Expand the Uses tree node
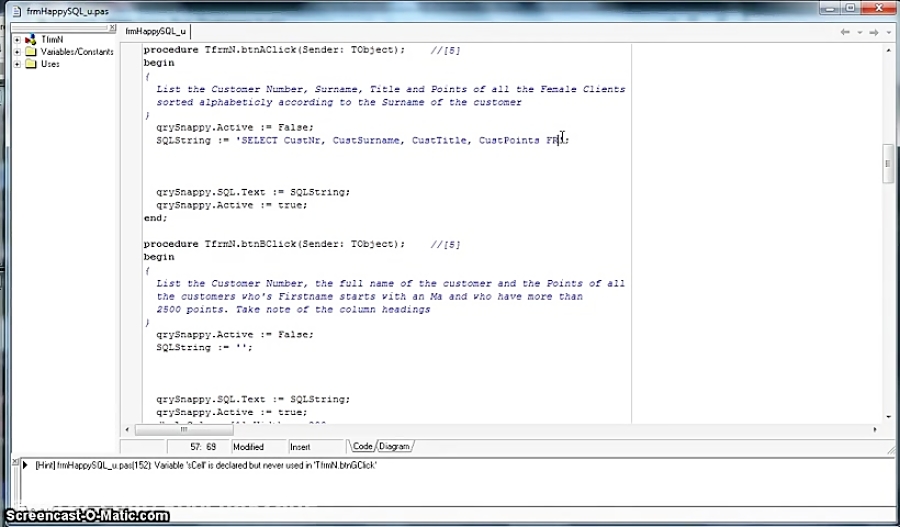This screenshot has height=527, width=900. (17, 64)
